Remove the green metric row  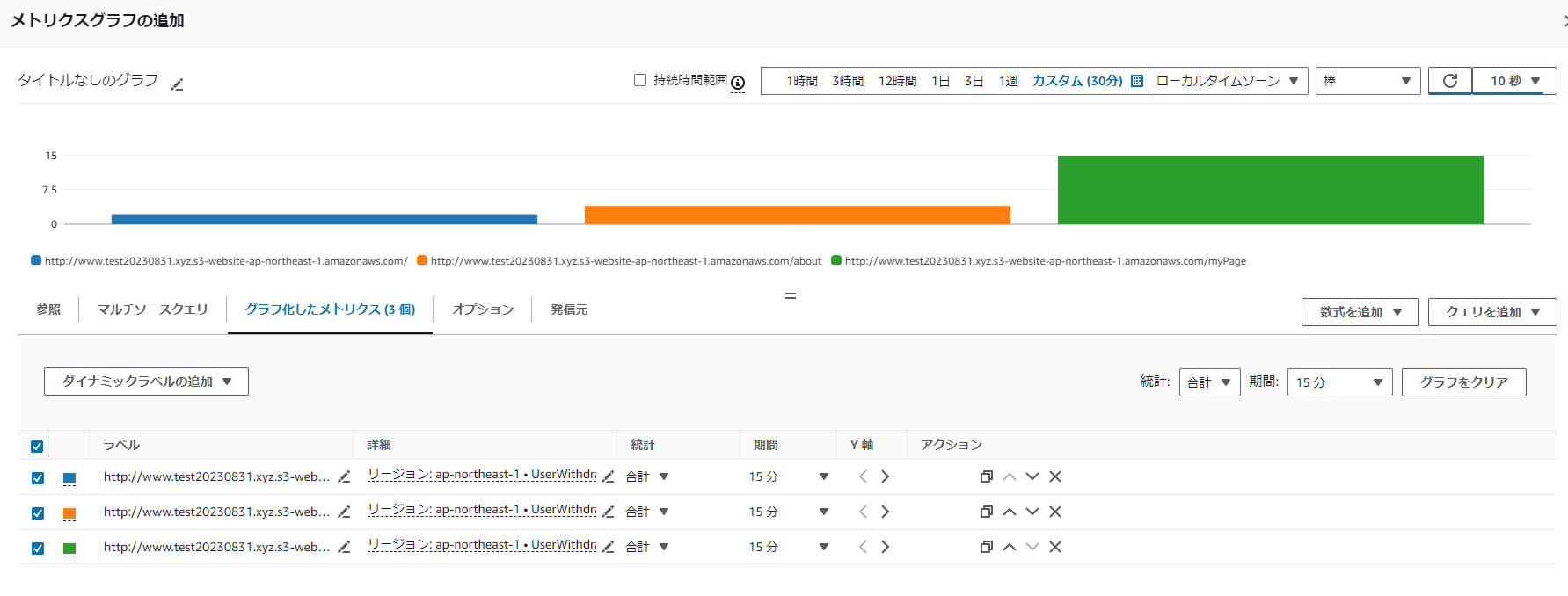[x=1055, y=547]
